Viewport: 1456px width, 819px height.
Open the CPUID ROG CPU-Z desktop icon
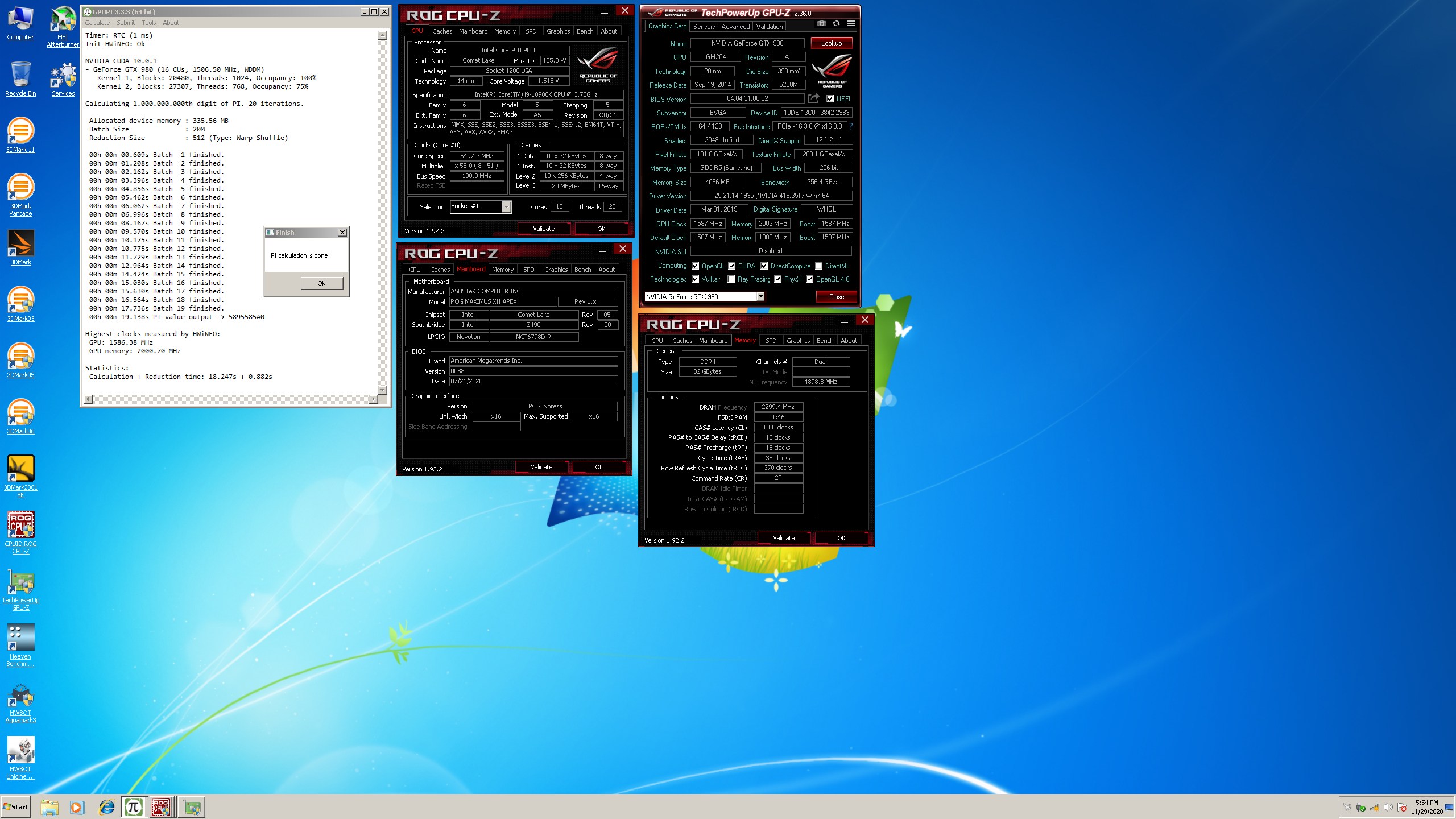[x=20, y=533]
